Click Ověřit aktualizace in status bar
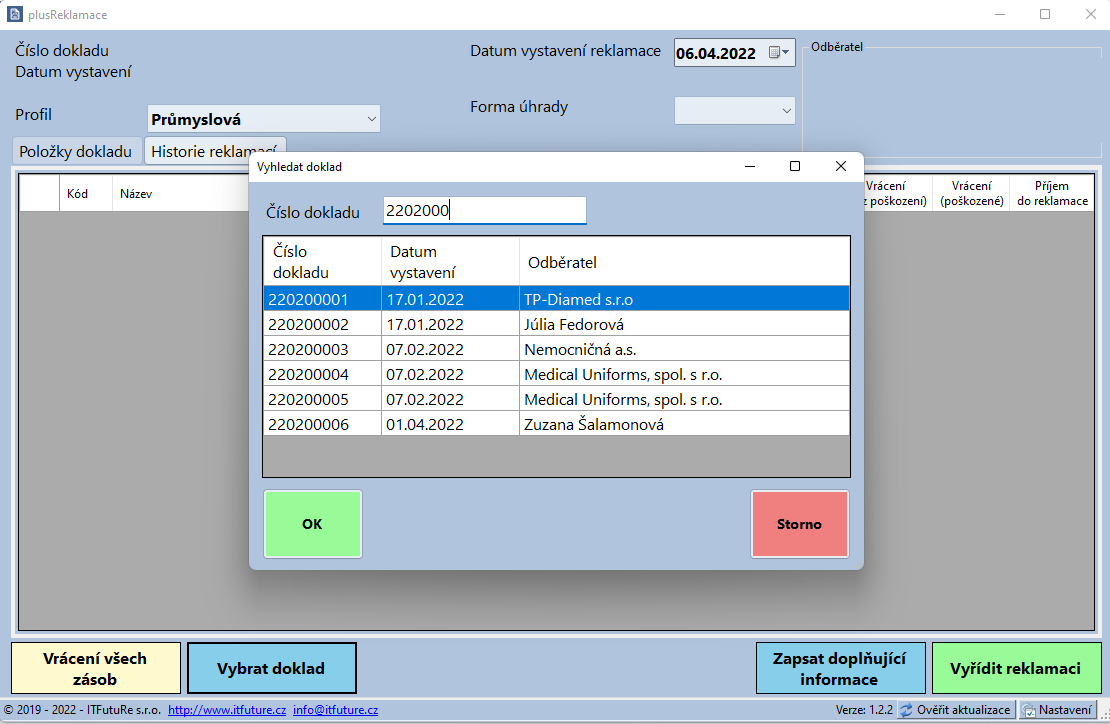Viewport: 1110px width, 724px height. (x=956, y=710)
